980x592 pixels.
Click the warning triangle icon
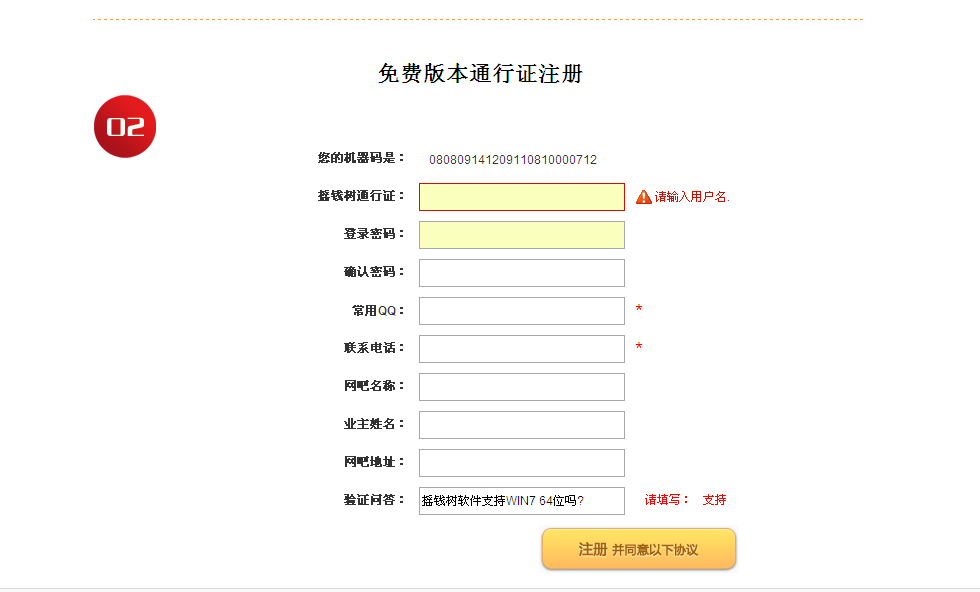(644, 198)
